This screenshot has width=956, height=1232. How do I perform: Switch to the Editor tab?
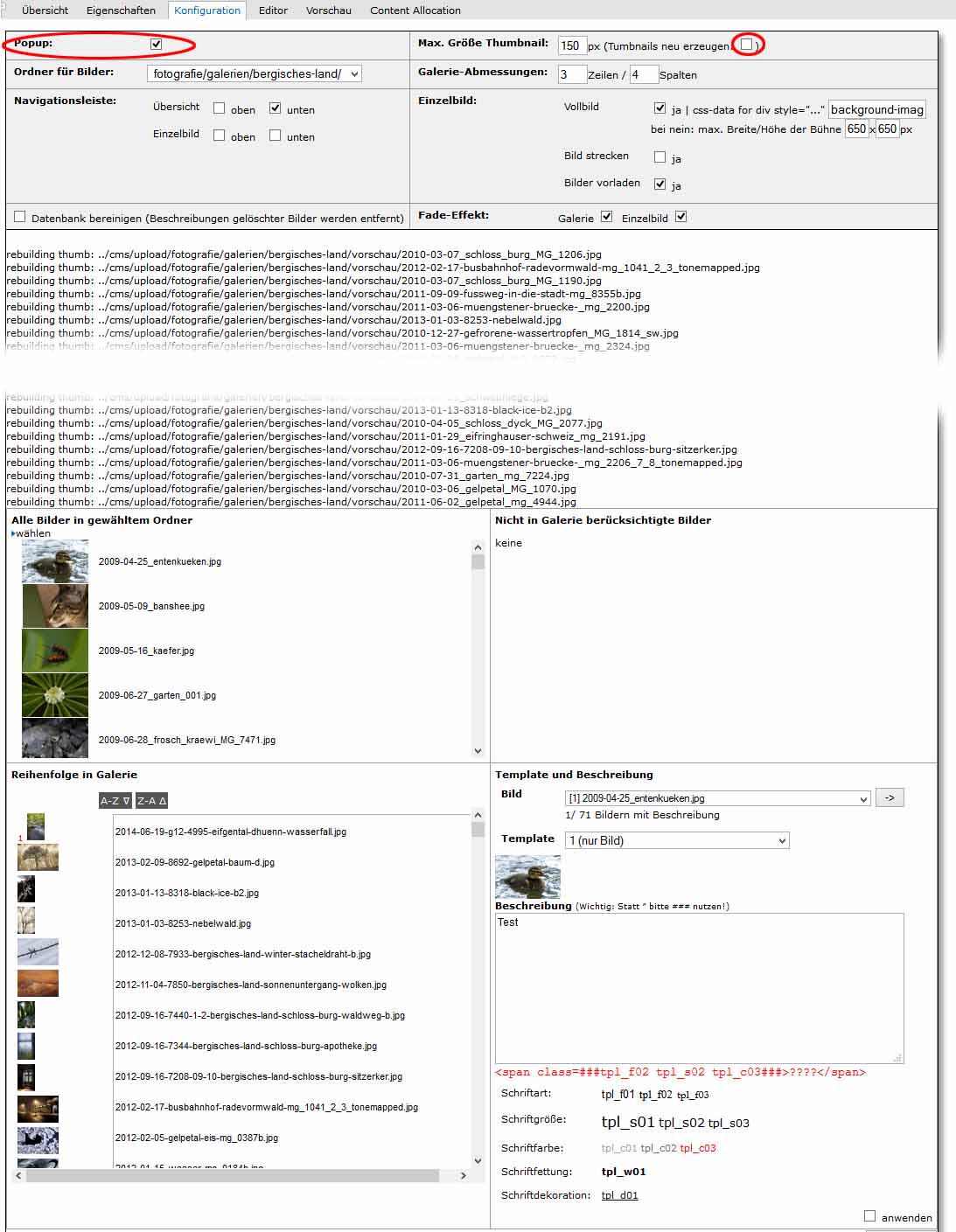[x=273, y=10]
